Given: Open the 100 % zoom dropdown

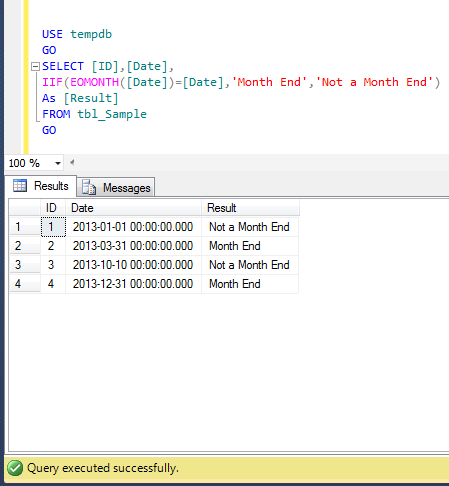Looking at the screenshot, I should [x=58, y=163].
